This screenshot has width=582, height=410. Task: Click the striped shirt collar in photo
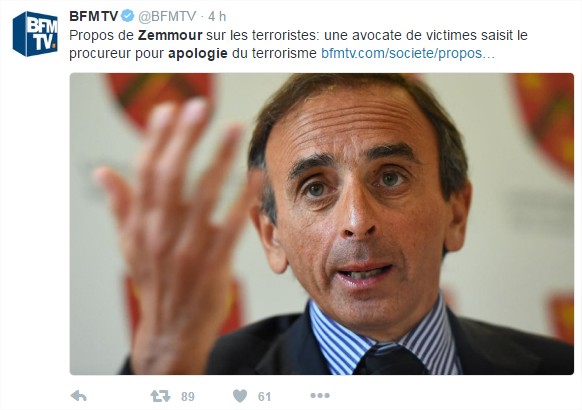pyautogui.click(x=382, y=334)
